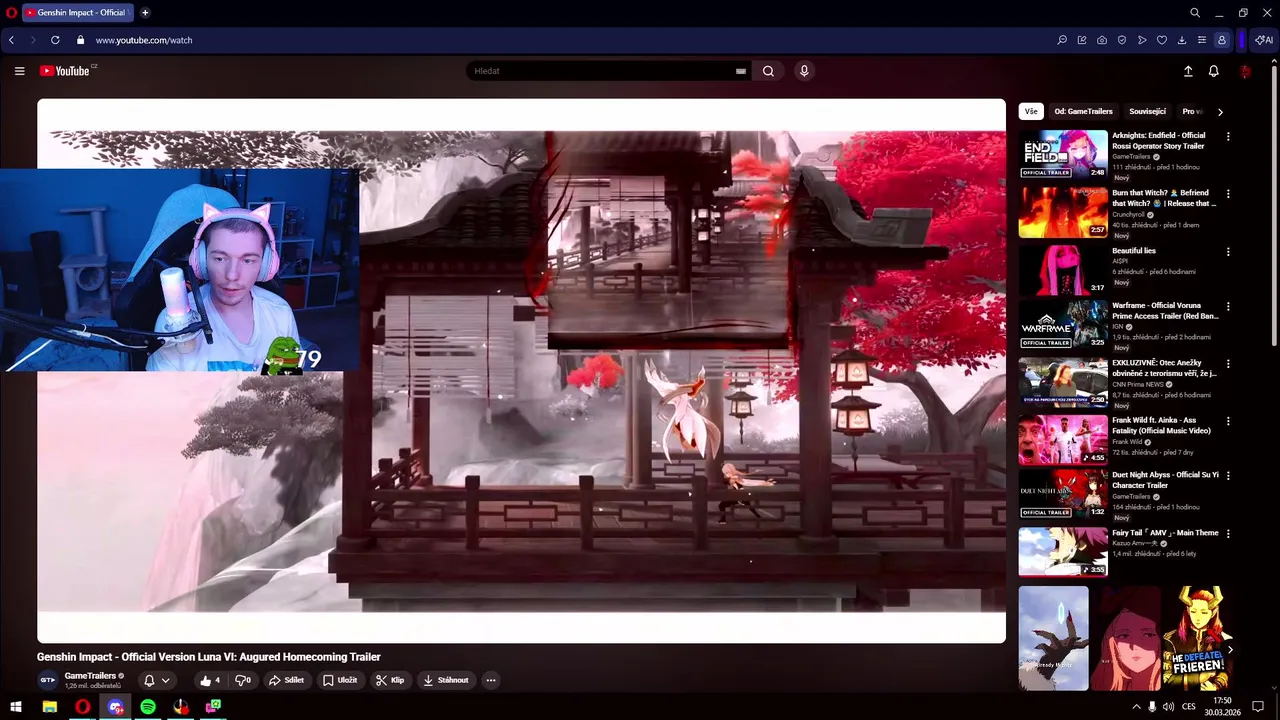Open options for Warframe Voruna video
This screenshot has height=720, width=1280.
click(x=1228, y=307)
